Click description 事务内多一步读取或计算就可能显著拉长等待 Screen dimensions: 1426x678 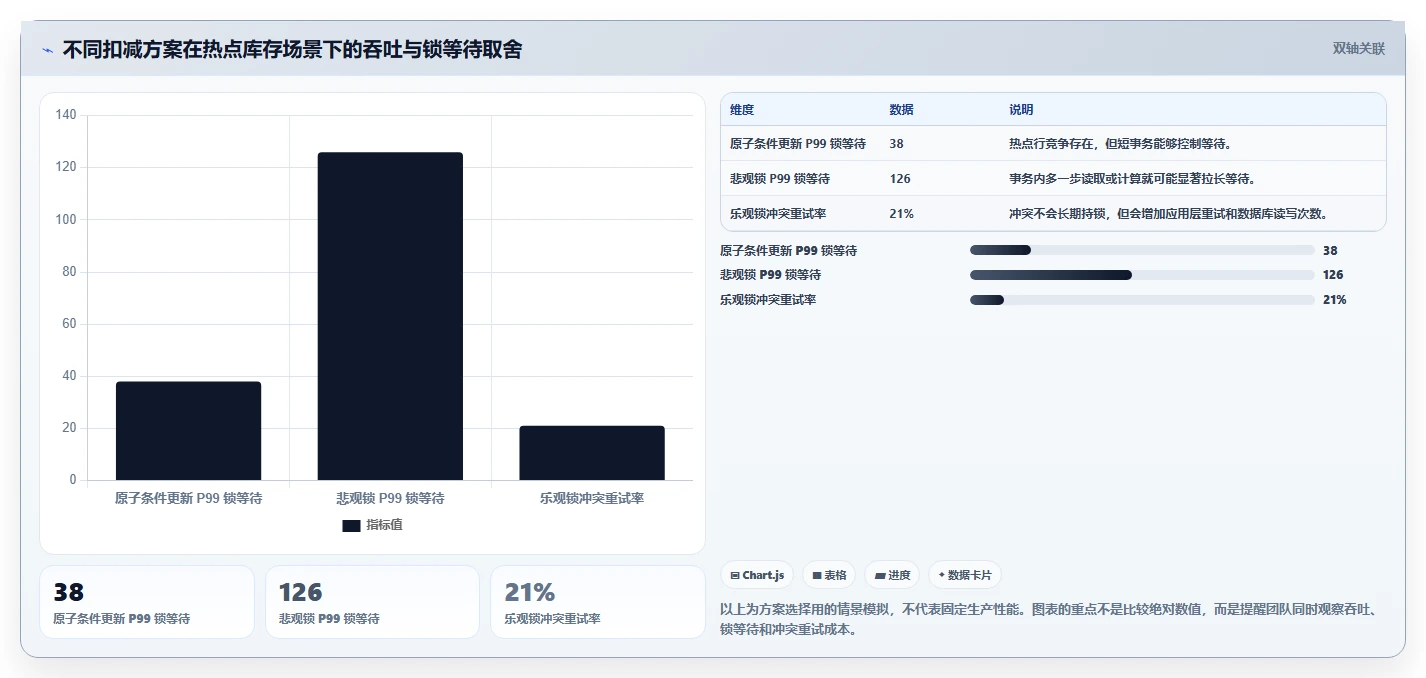coord(1132,179)
